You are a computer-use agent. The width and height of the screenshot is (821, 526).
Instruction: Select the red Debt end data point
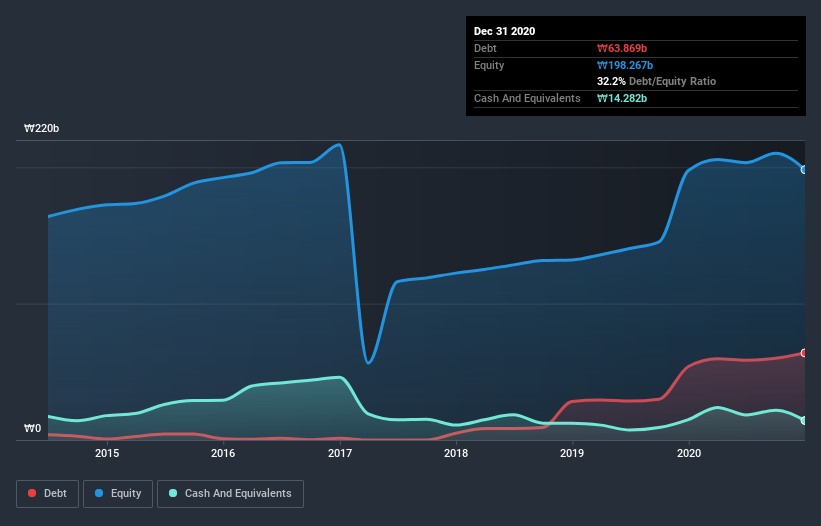tap(804, 353)
